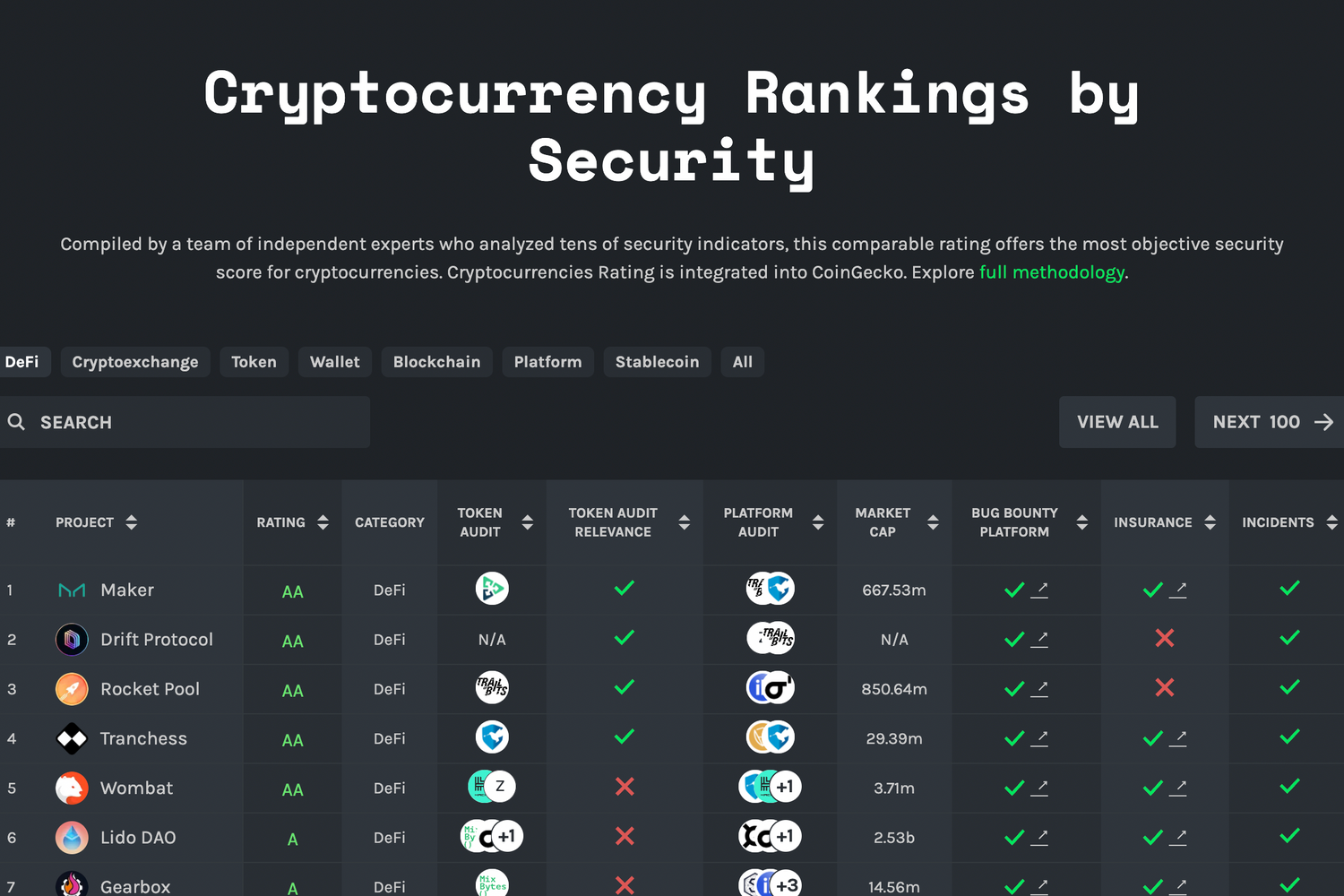Click MixBytes token audit badge for Gearbox
Image resolution: width=1344 pixels, height=896 pixels.
coord(492,883)
